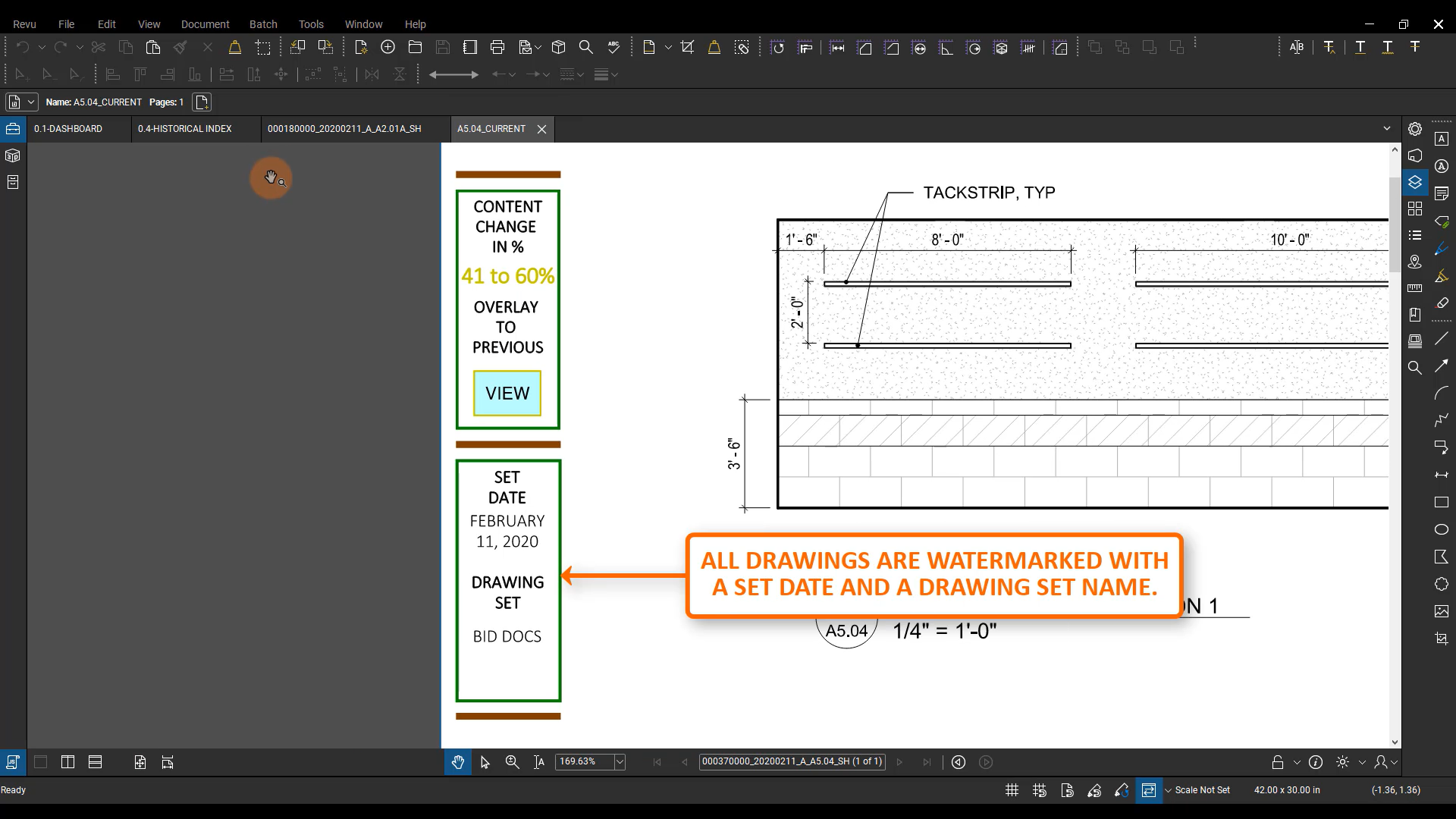Viewport: 1456px width, 819px height.
Task: Click the Select arrow tool
Action: click(x=485, y=762)
